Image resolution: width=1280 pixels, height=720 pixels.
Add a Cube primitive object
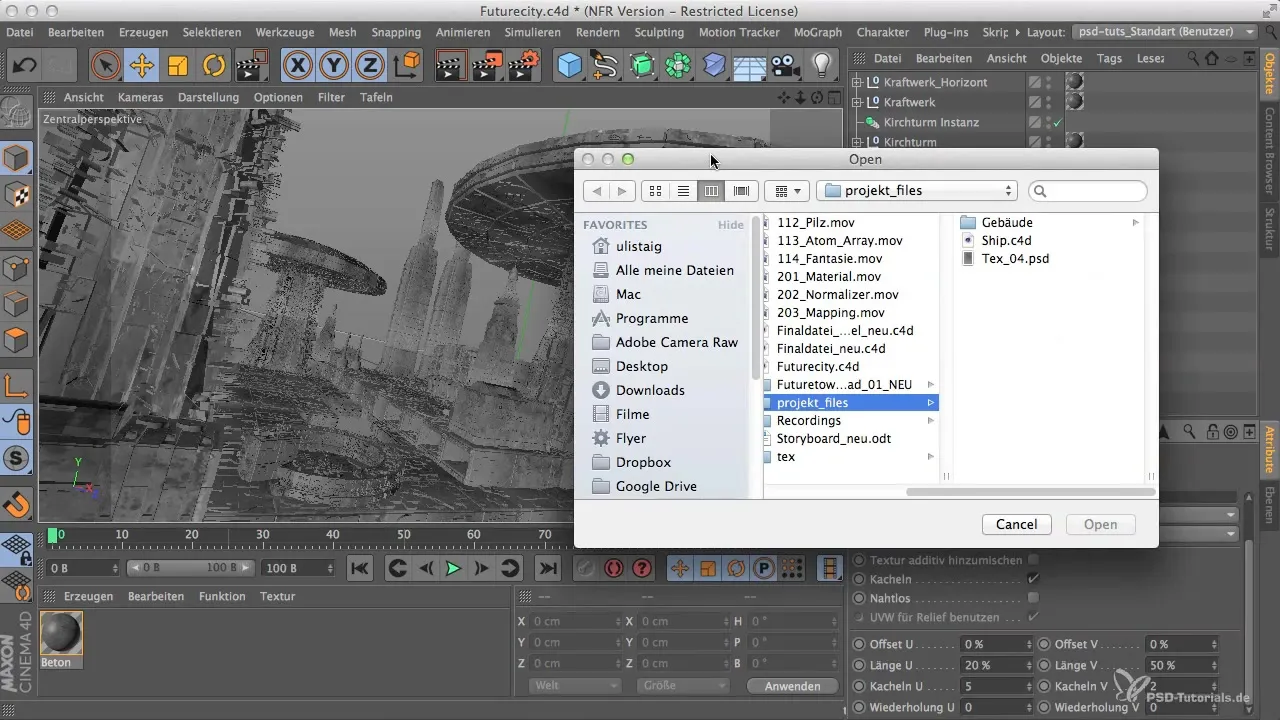click(570, 66)
